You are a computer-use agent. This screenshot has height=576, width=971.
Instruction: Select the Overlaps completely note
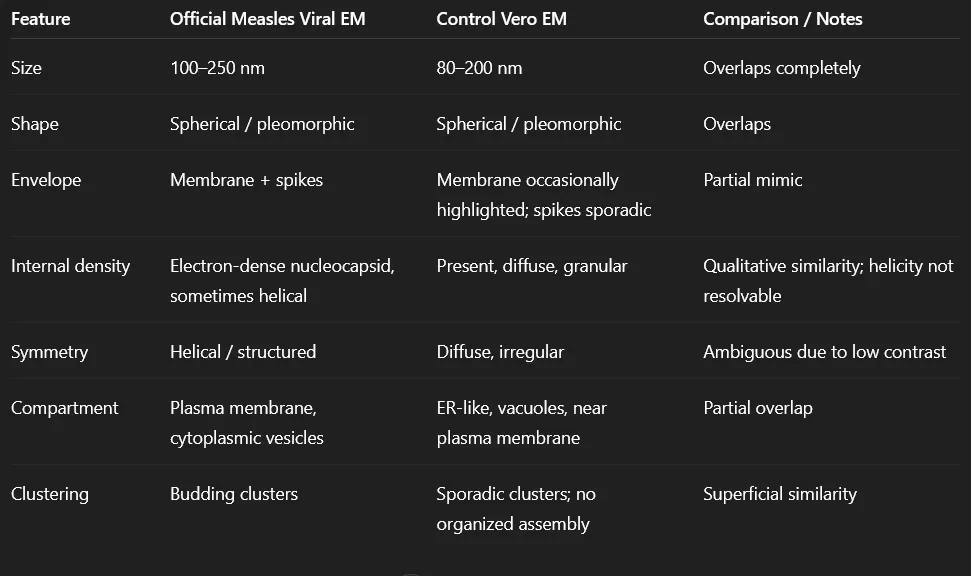pos(781,68)
